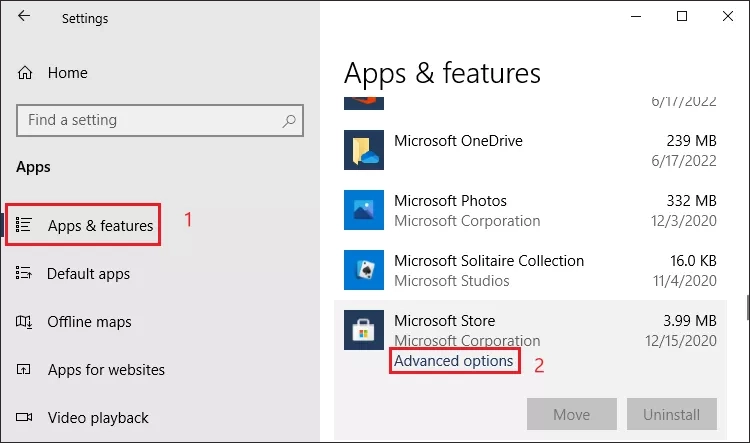Focus the Find a setting search box
This screenshot has height=443, width=750.
pos(160,120)
